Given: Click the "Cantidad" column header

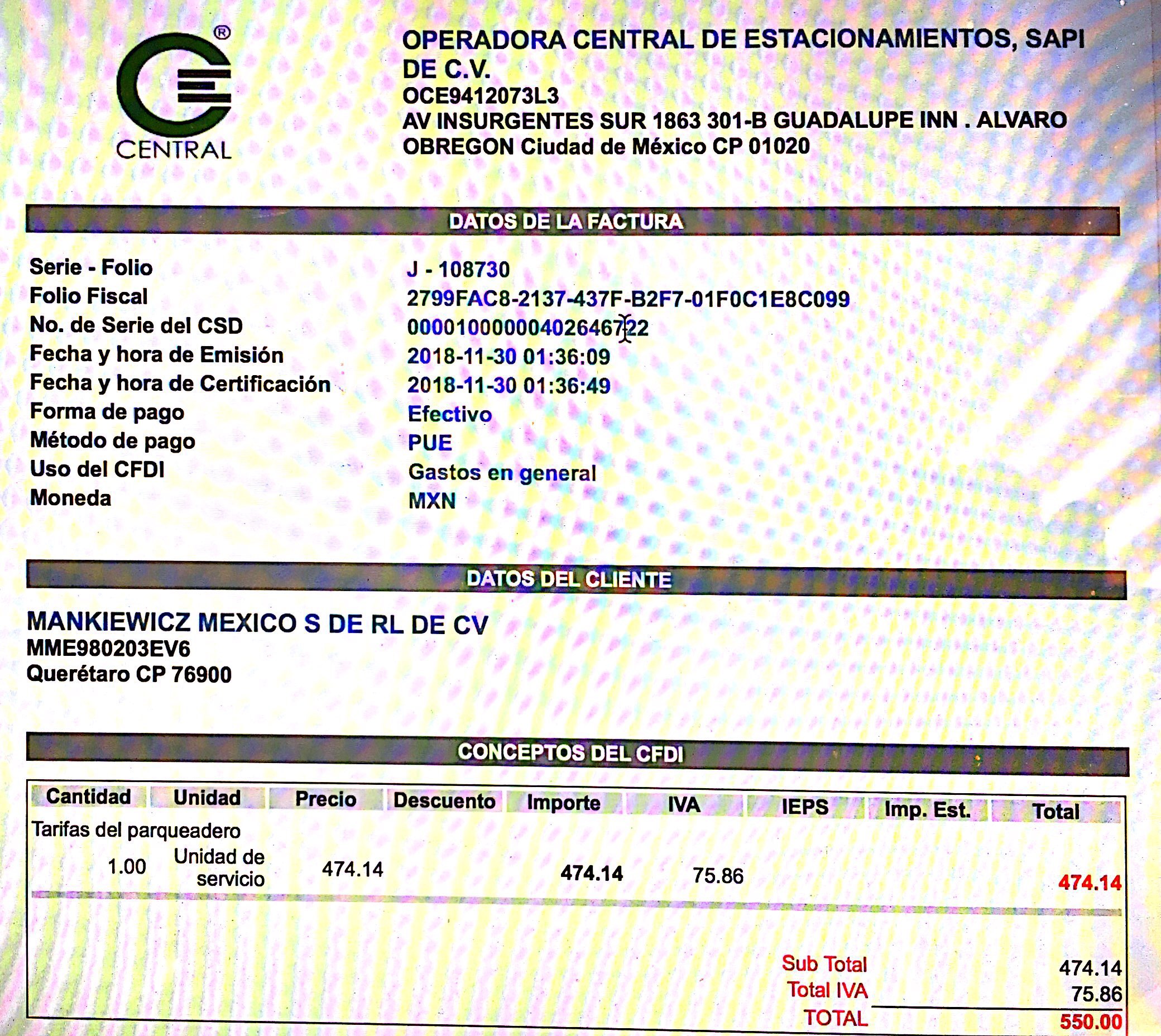Looking at the screenshot, I should (x=88, y=797).
